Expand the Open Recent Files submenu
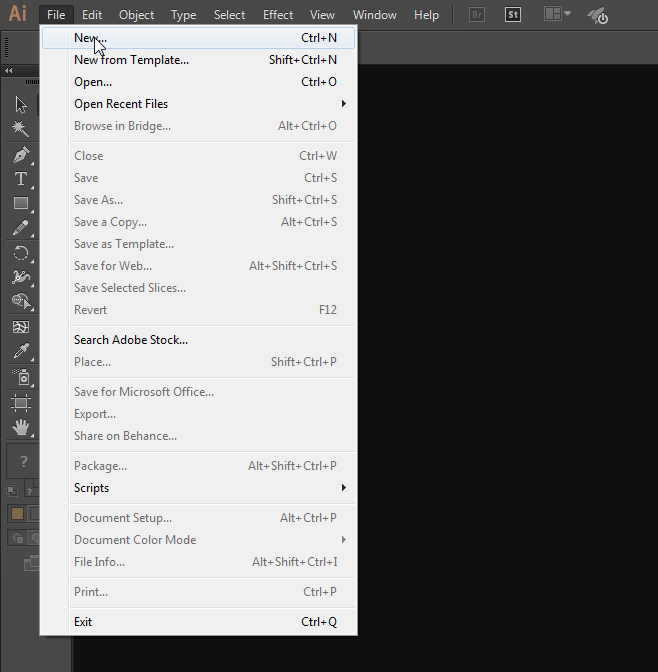The width and height of the screenshot is (658, 672). pos(198,104)
